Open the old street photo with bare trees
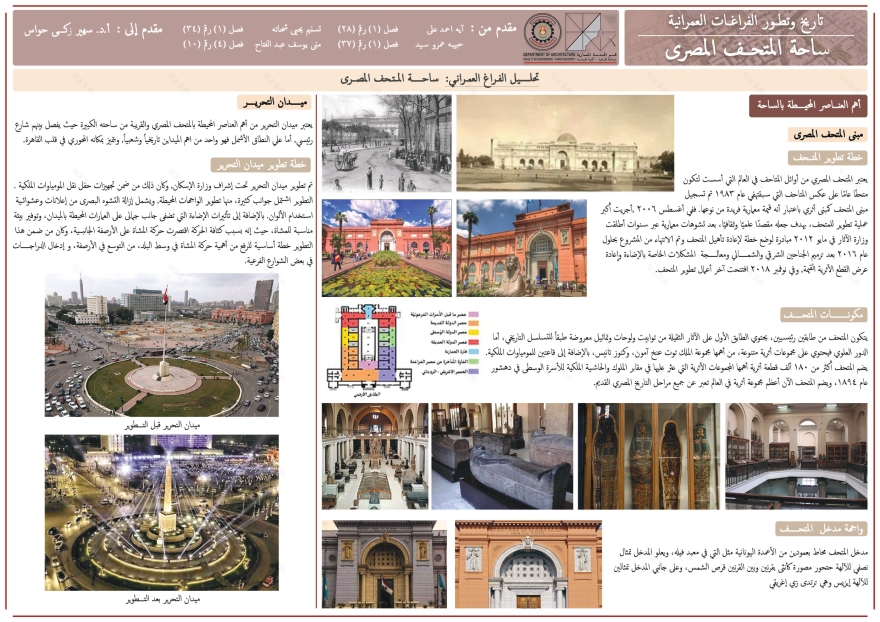 pyautogui.click(x=386, y=144)
